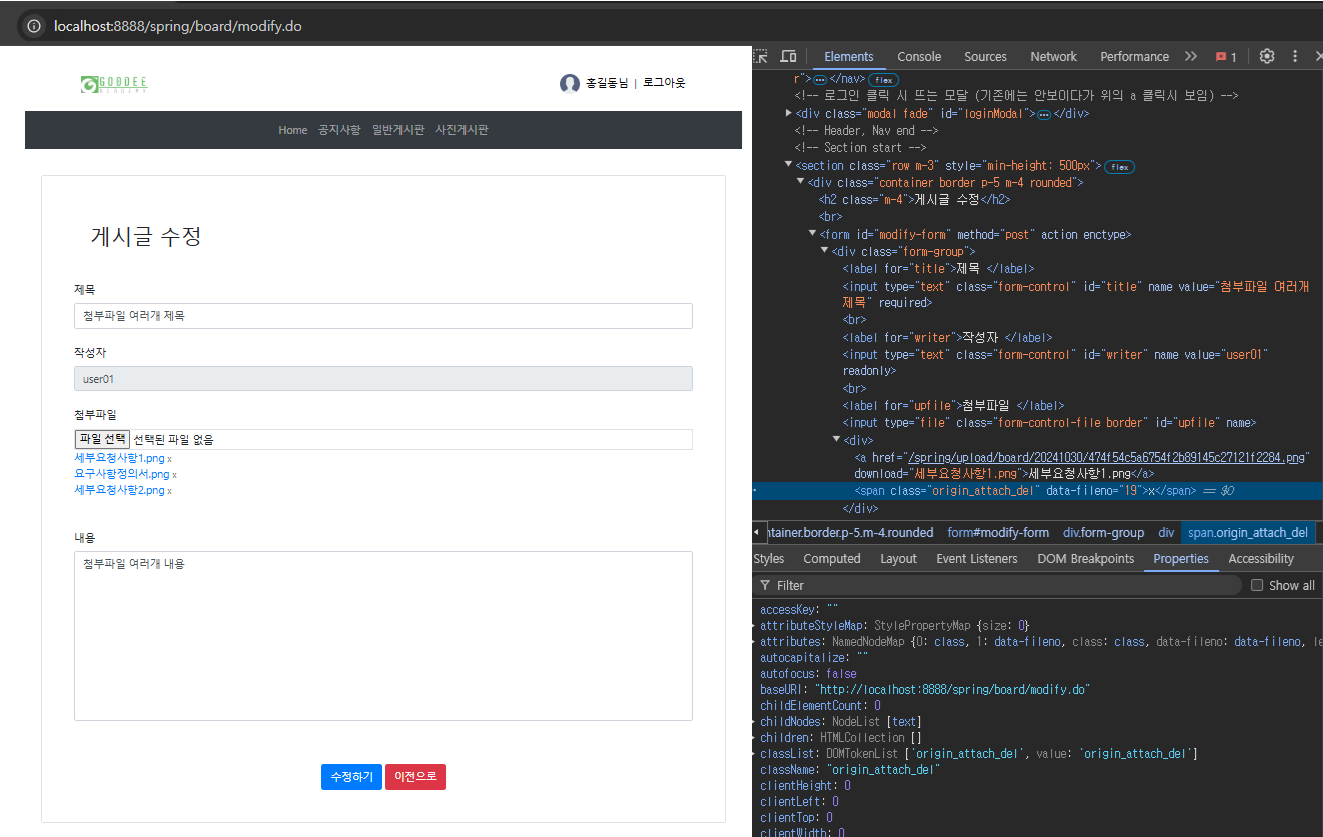Collapse the form modify-form node
The width and height of the screenshot is (1323, 837).
click(812, 234)
